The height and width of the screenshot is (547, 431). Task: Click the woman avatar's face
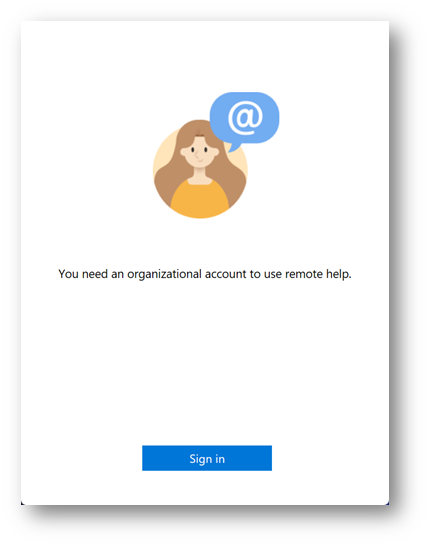click(199, 152)
